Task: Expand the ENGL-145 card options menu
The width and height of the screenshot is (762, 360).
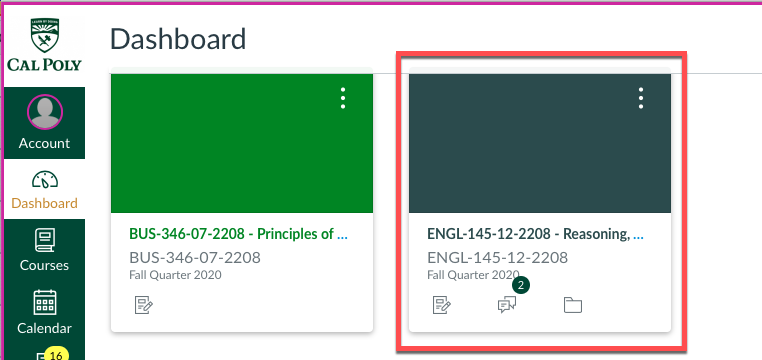Action: click(x=641, y=98)
